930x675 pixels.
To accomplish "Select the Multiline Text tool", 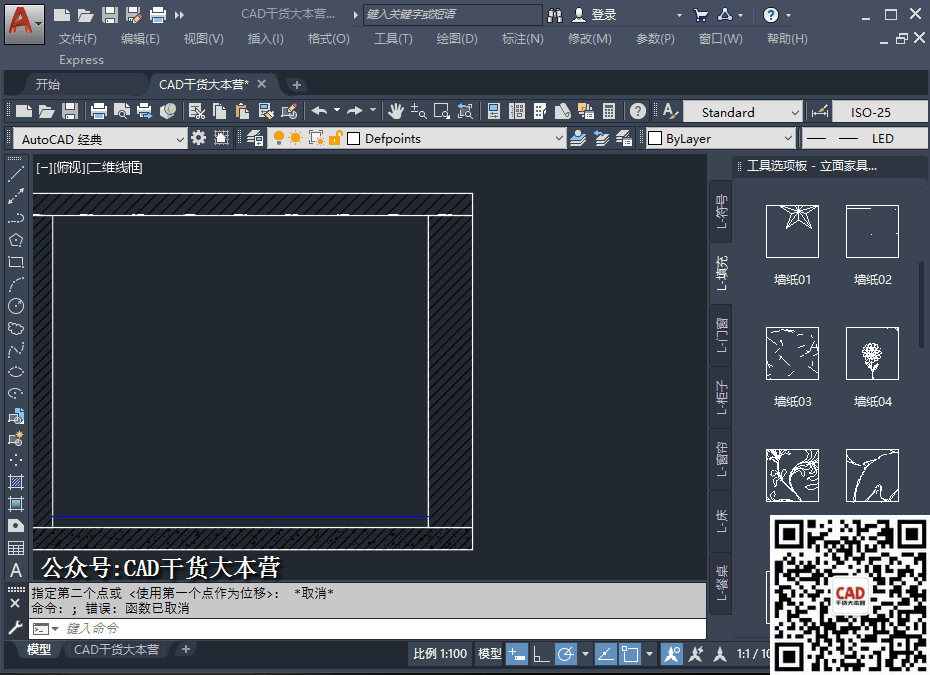I will click(16, 570).
